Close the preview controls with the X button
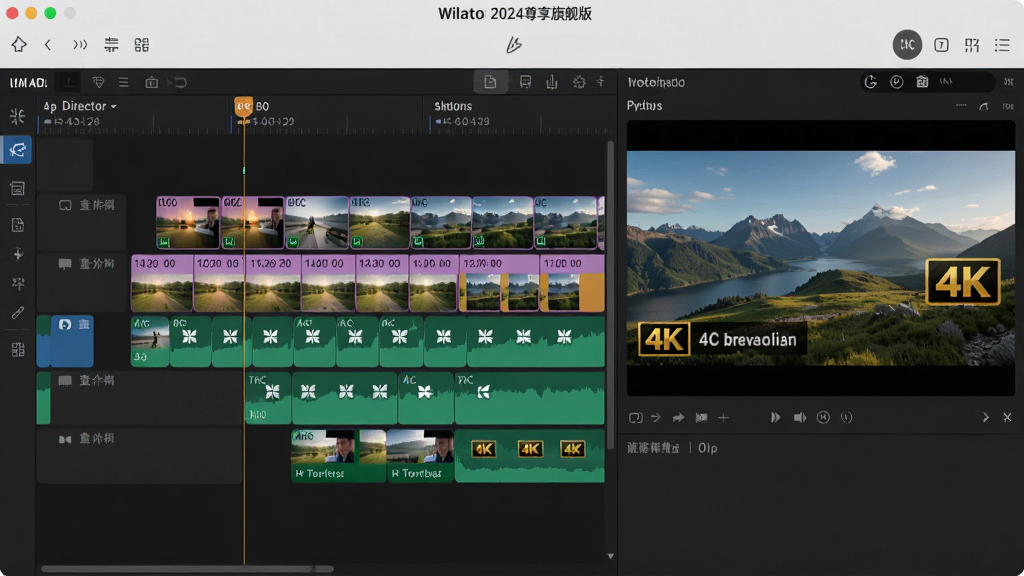The height and width of the screenshot is (576, 1024). [x=1007, y=417]
